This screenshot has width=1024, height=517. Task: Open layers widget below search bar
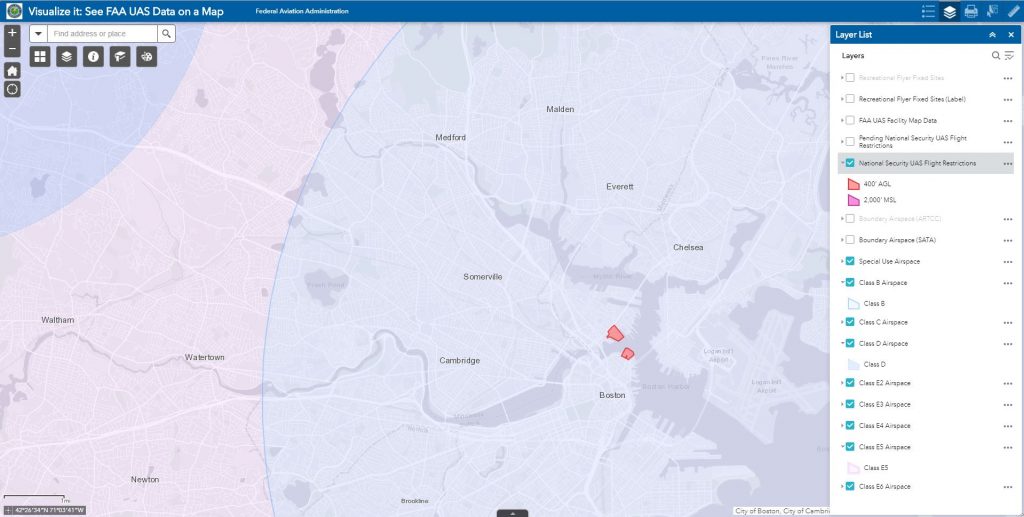(x=67, y=57)
